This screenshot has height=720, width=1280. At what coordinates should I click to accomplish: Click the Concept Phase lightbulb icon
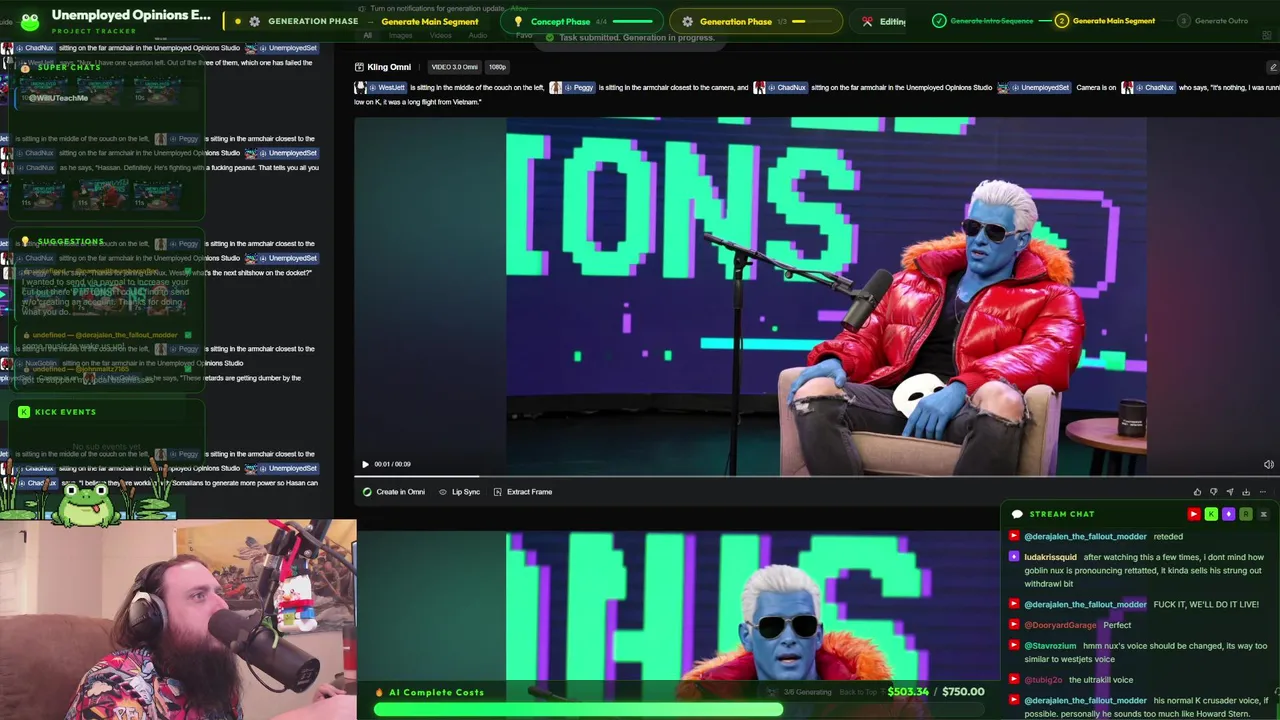point(518,21)
